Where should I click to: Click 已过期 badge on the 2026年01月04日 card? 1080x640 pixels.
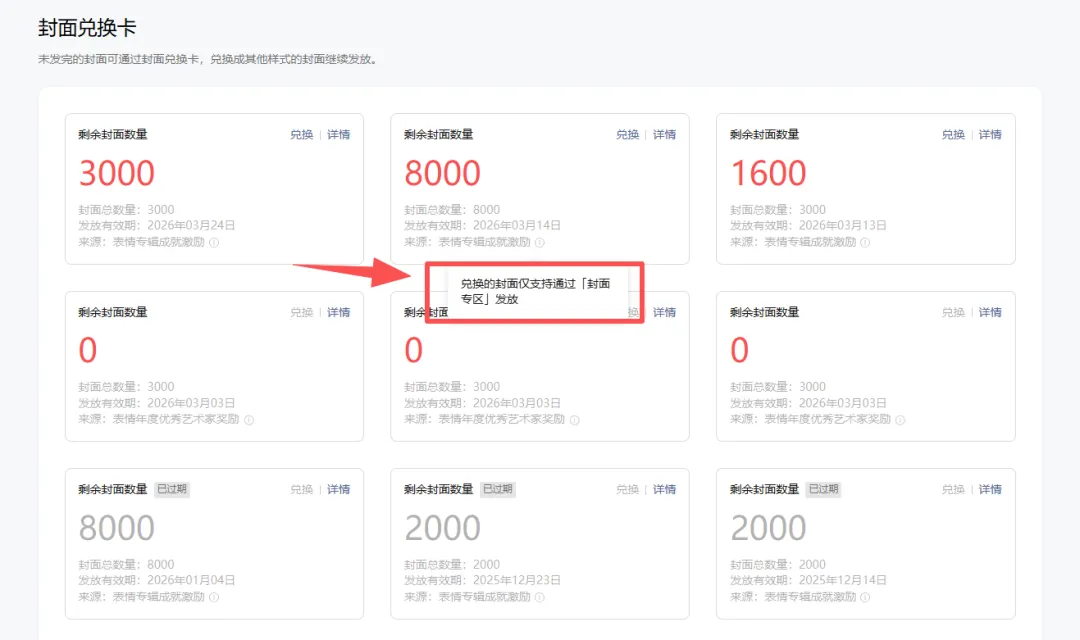click(172, 489)
